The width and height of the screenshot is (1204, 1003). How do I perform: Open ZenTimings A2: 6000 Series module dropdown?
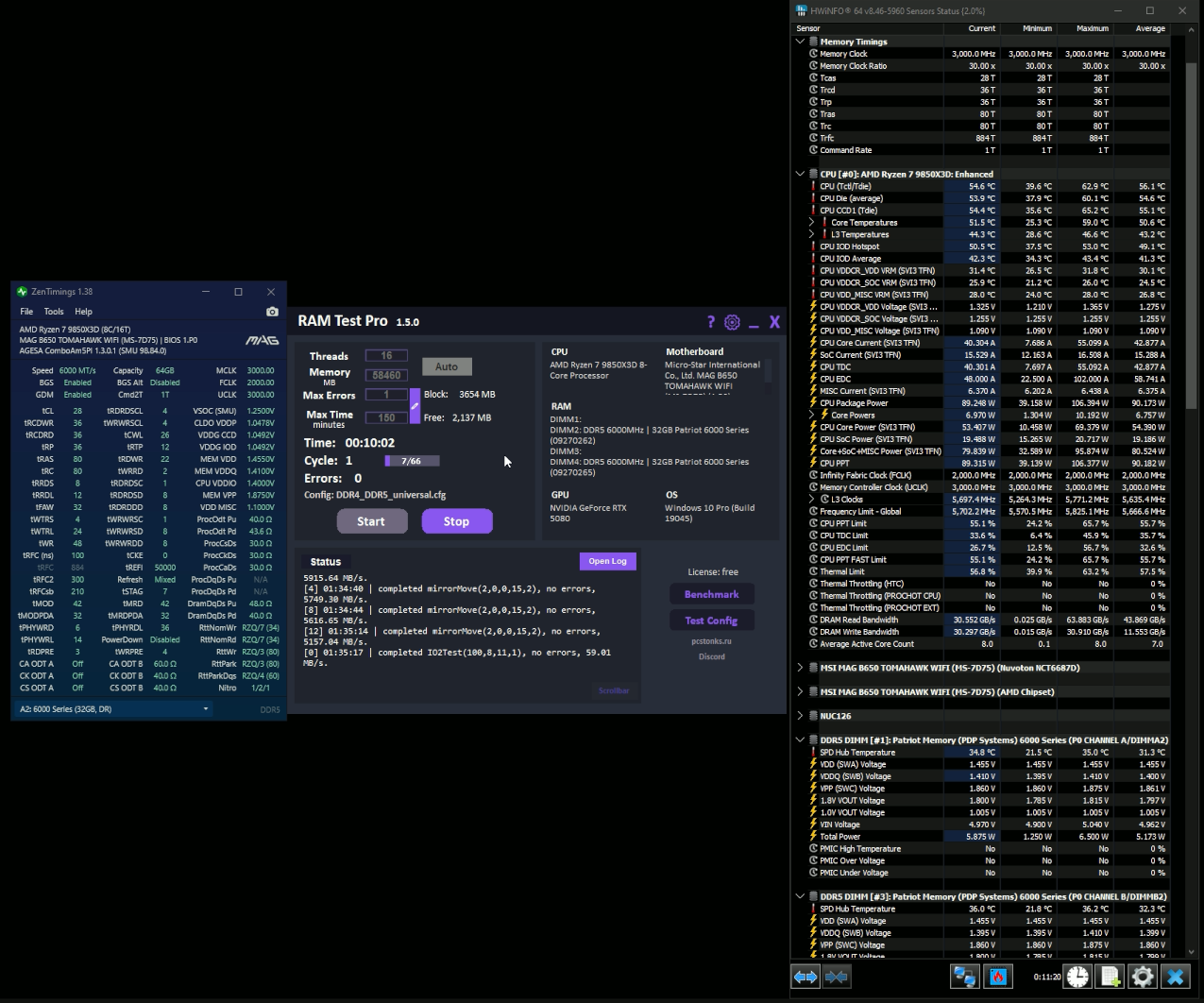[114, 709]
